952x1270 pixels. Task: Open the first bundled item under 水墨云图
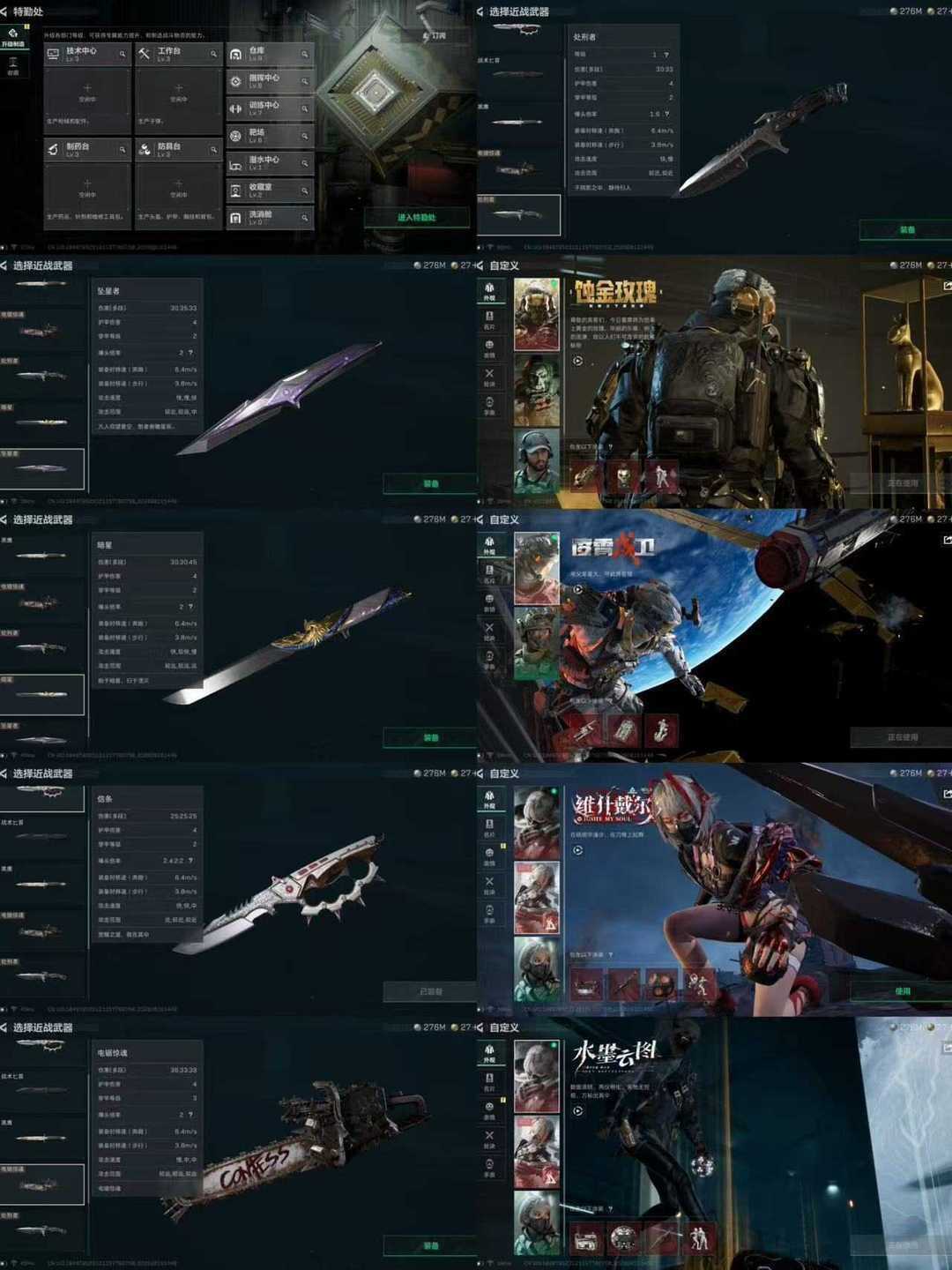pyautogui.click(x=586, y=1238)
